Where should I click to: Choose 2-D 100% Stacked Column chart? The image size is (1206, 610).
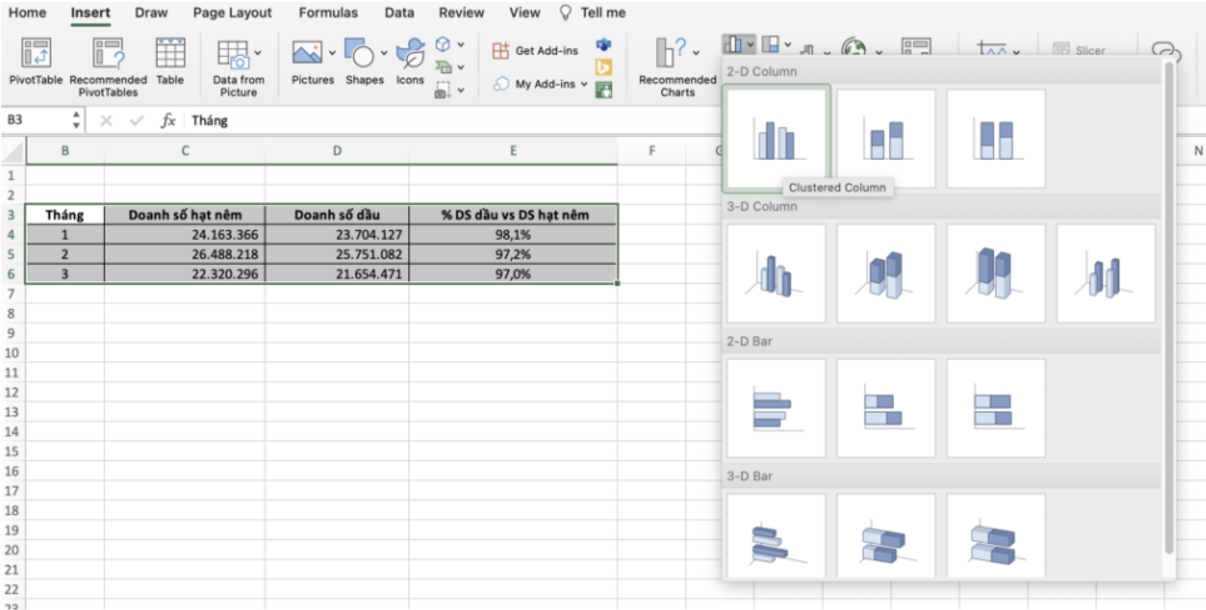point(996,138)
